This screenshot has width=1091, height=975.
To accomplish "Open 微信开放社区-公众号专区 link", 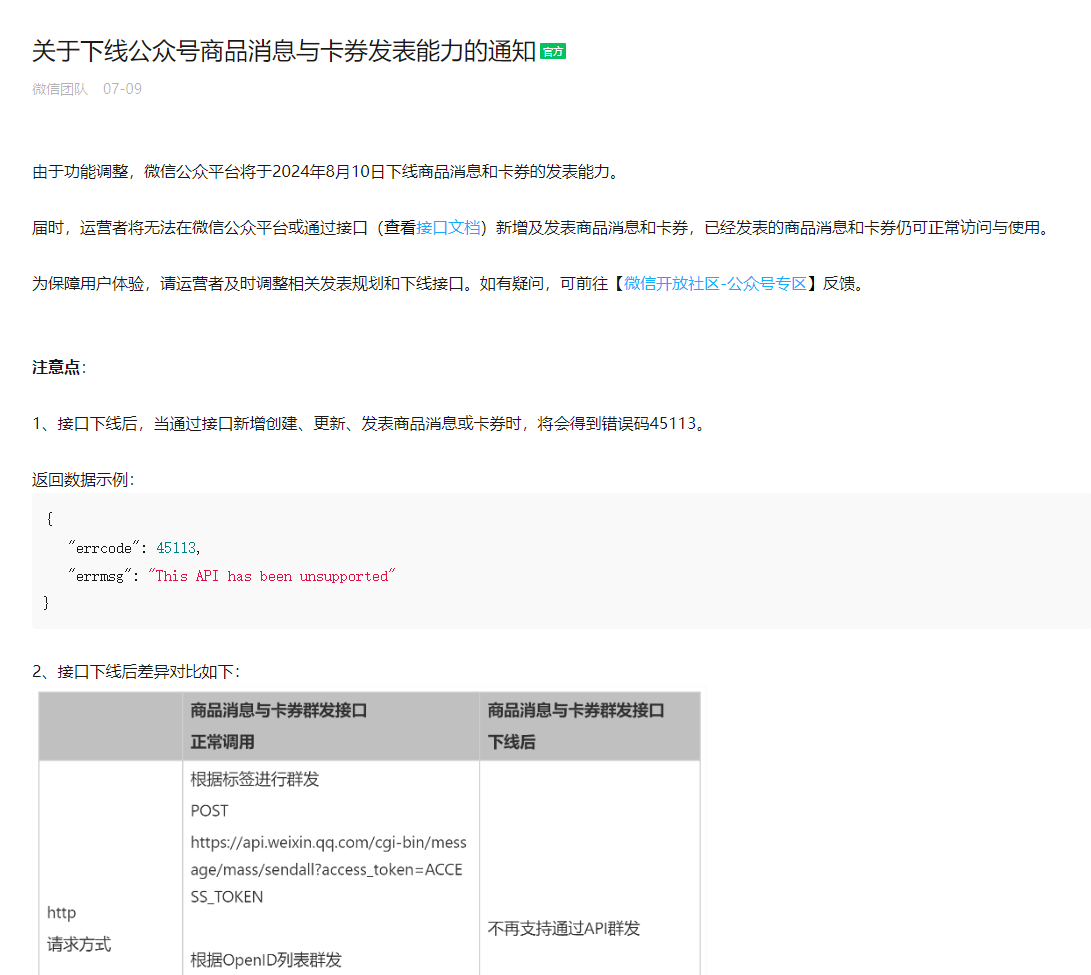I will coord(715,284).
